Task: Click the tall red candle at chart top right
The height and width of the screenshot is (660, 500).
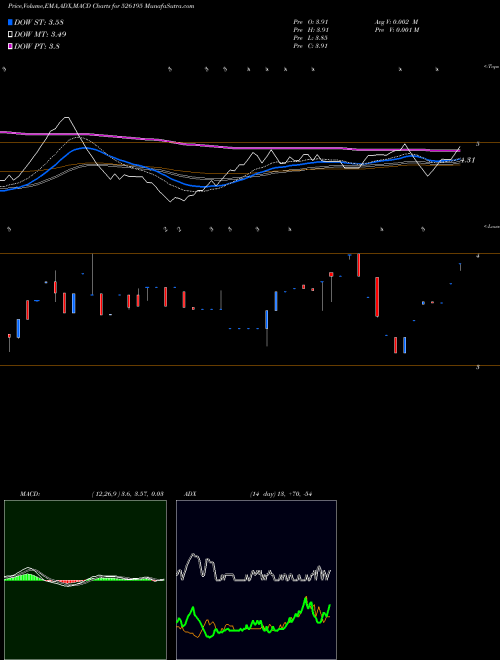Action: [359, 265]
